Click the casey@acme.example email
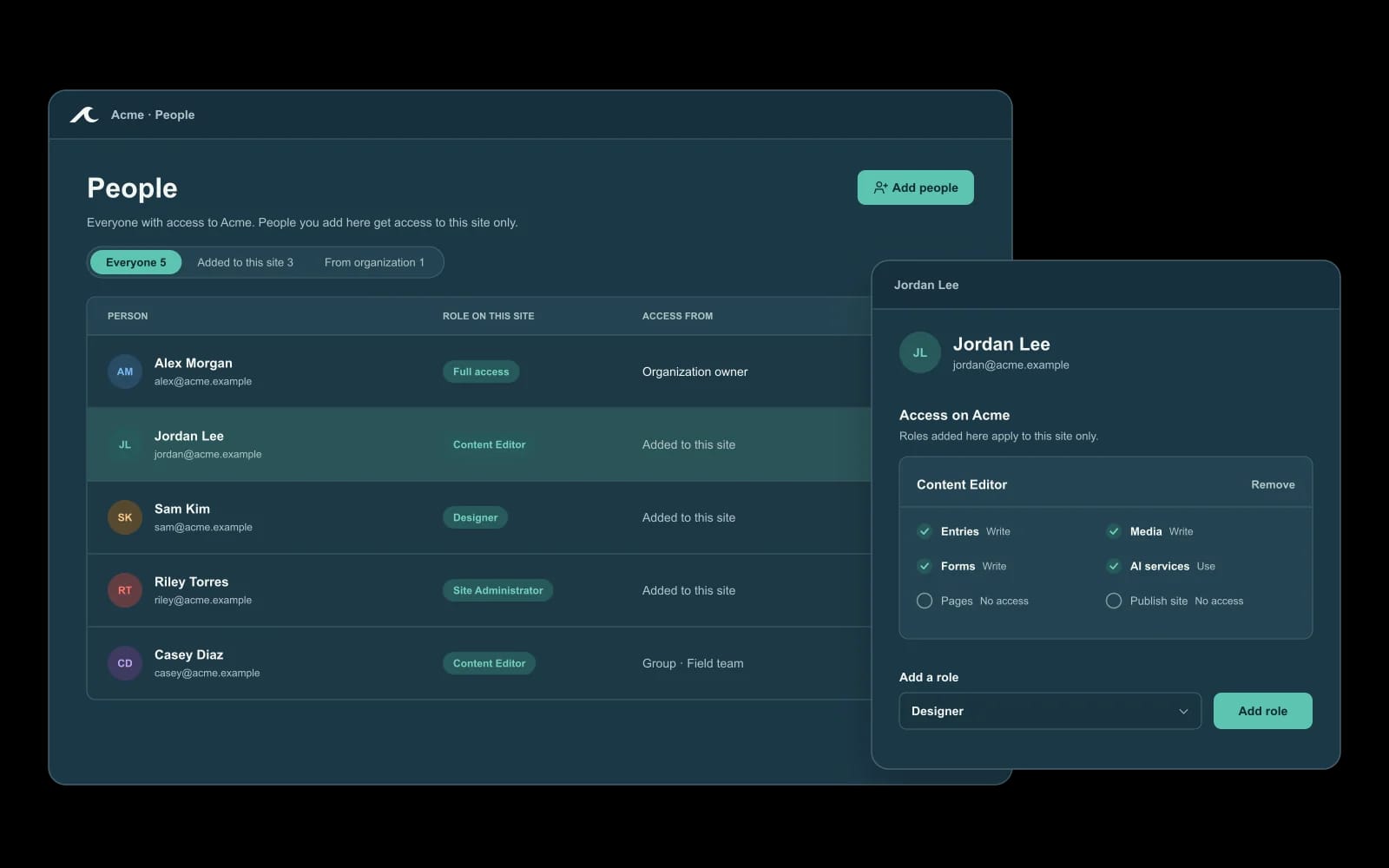This screenshot has width=1389, height=868. click(x=207, y=673)
